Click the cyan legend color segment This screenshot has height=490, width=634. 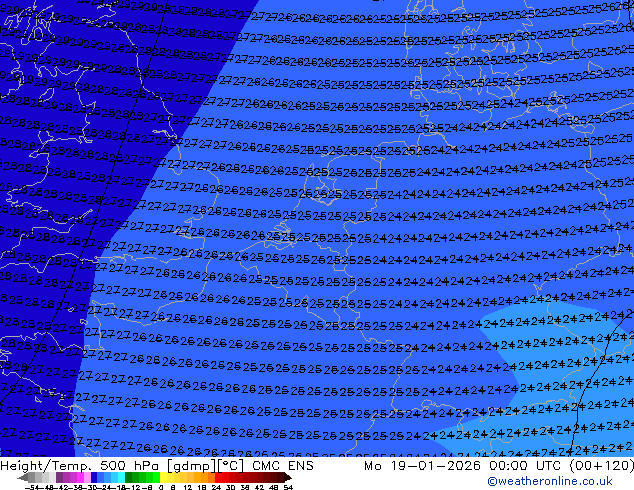click(x=121, y=477)
